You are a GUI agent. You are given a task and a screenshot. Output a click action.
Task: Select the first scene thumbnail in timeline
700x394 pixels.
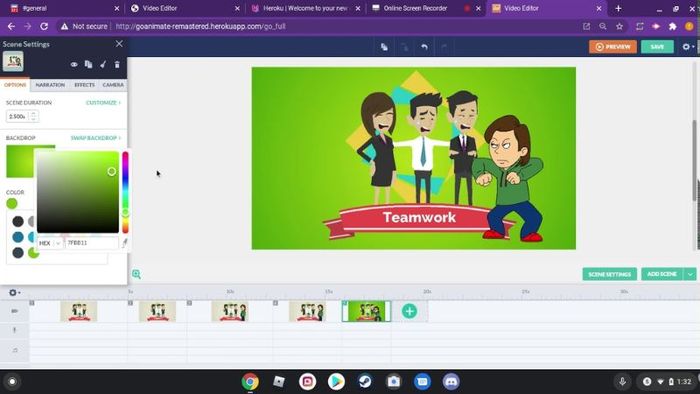(x=79, y=311)
